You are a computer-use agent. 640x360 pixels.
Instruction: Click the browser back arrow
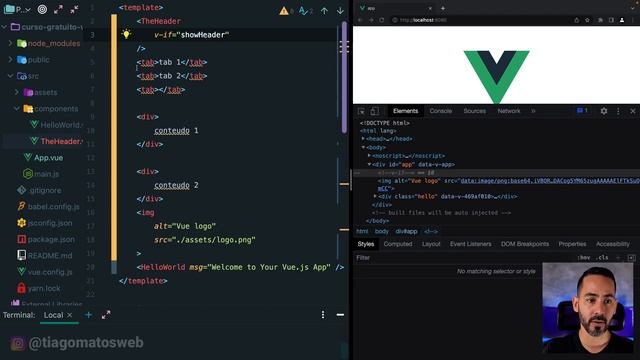360,20
